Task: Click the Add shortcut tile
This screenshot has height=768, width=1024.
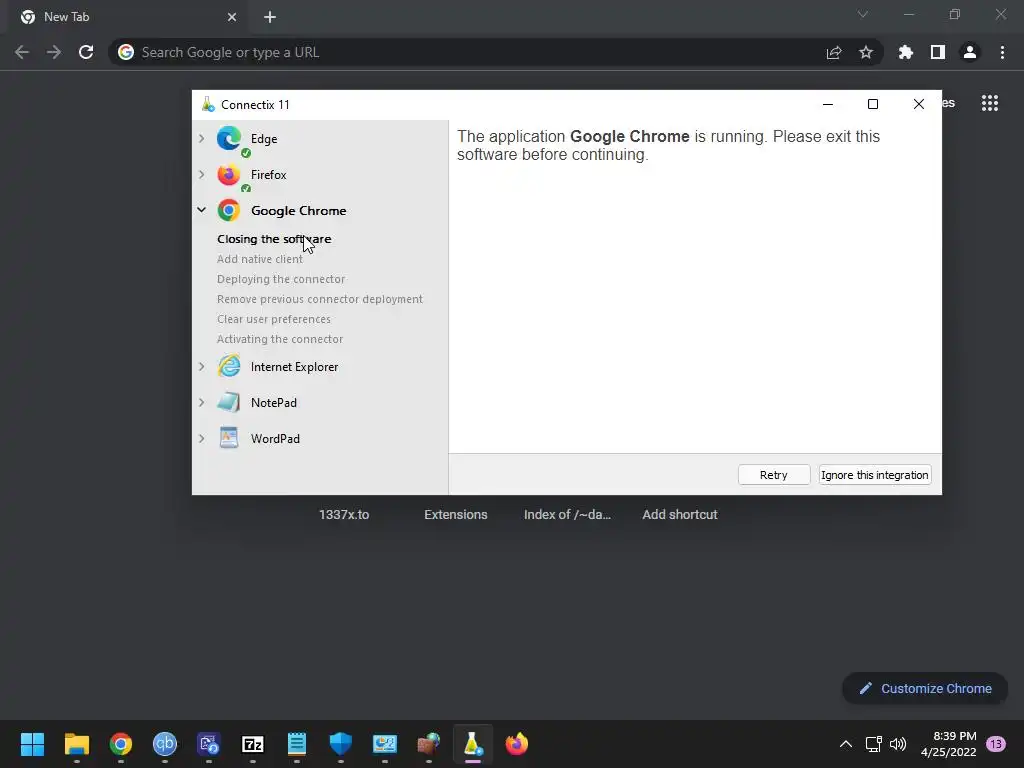Action: [680, 515]
